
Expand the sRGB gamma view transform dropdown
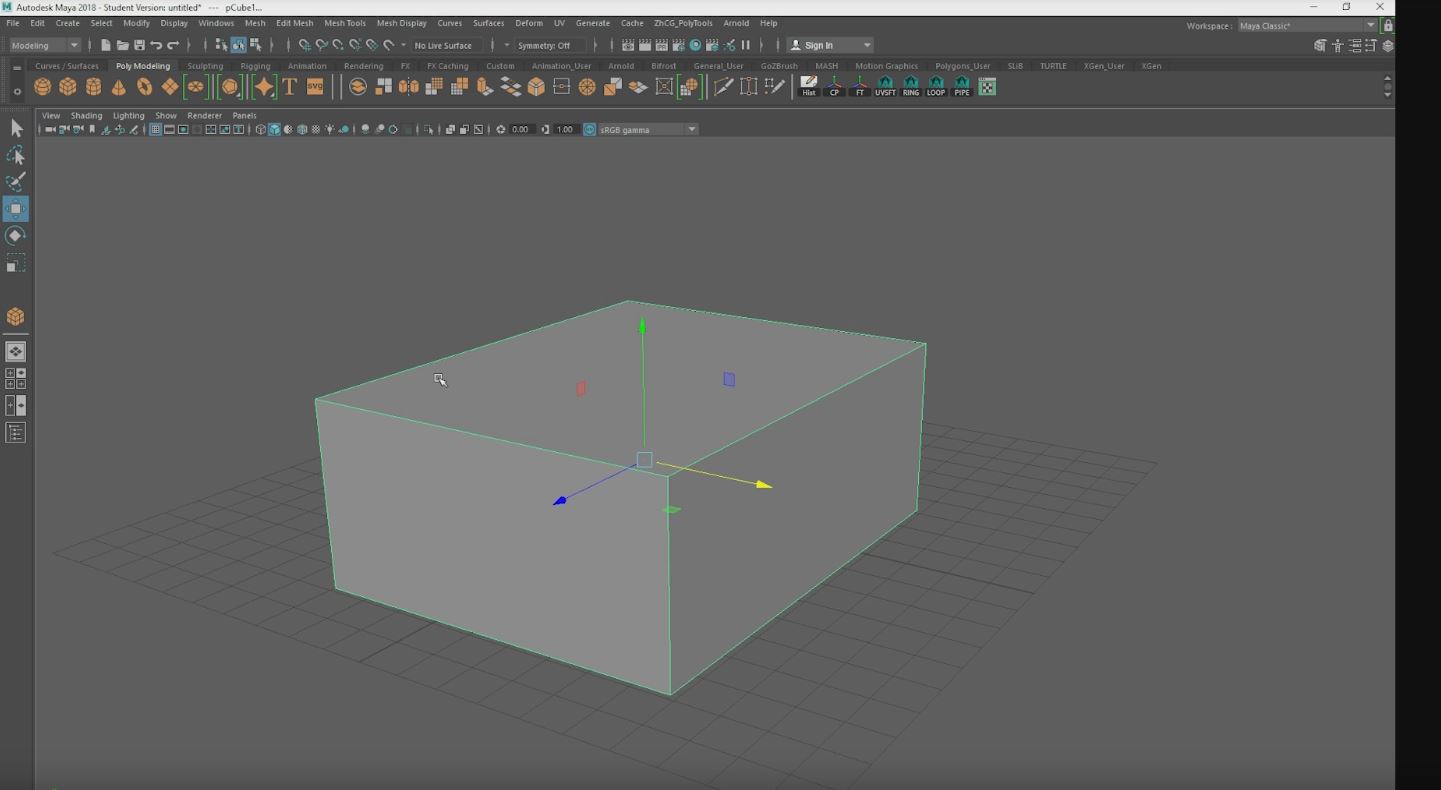click(691, 130)
